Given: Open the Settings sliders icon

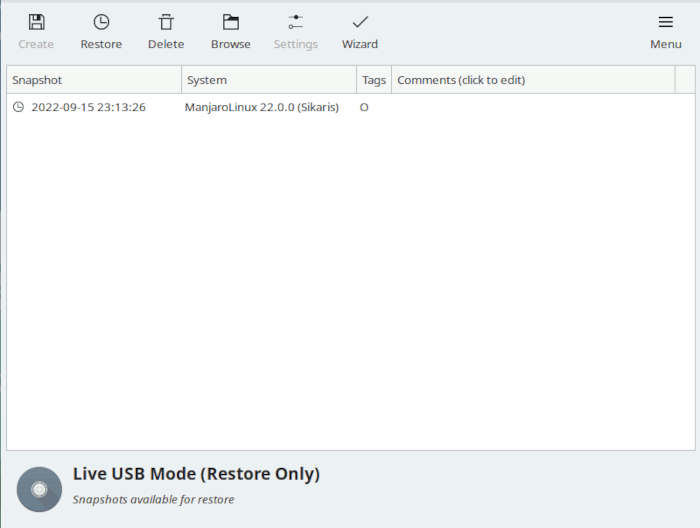Looking at the screenshot, I should pyautogui.click(x=296, y=22).
